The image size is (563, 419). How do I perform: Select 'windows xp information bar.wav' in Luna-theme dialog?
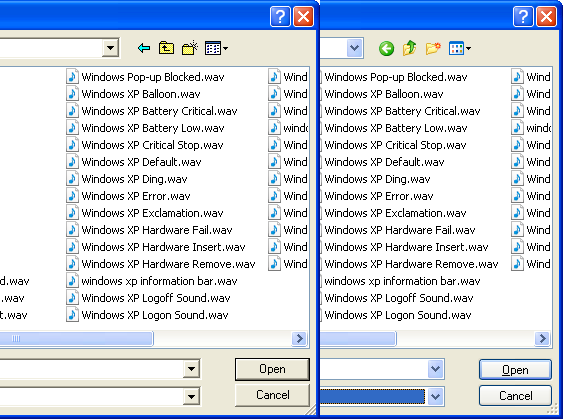point(402,281)
